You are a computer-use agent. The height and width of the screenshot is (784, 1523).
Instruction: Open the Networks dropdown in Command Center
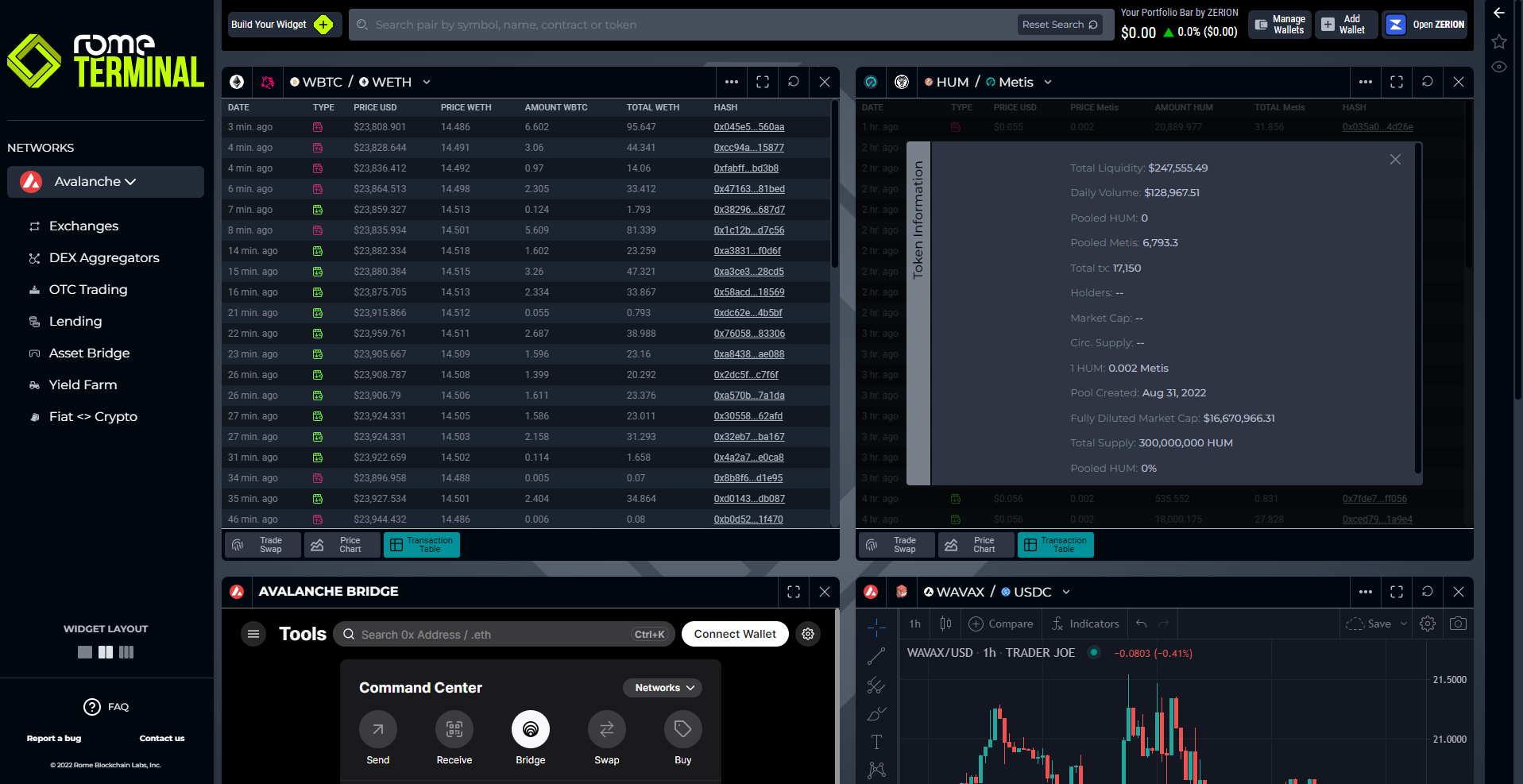[x=663, y=688]
